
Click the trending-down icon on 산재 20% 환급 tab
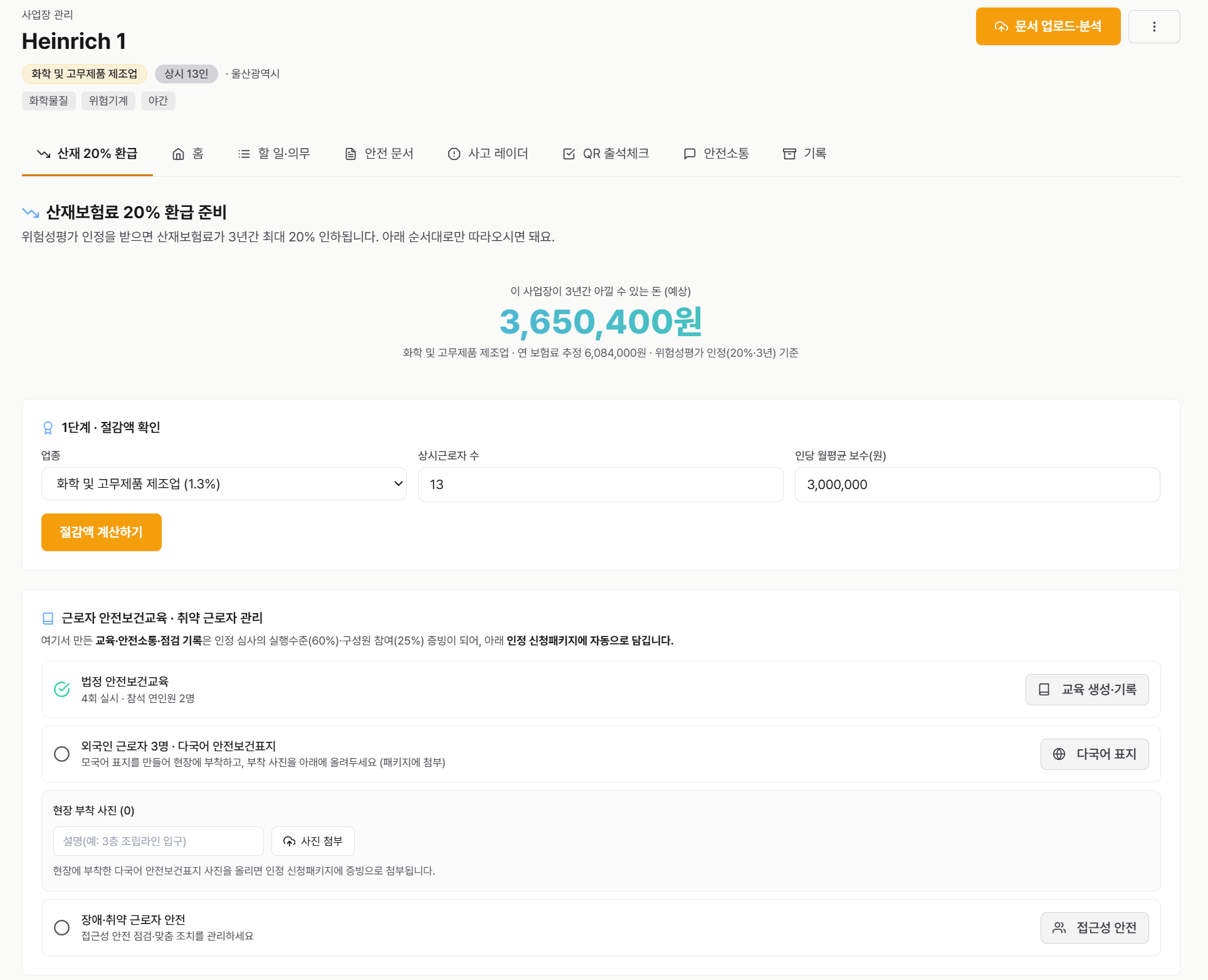pos(43,154)
